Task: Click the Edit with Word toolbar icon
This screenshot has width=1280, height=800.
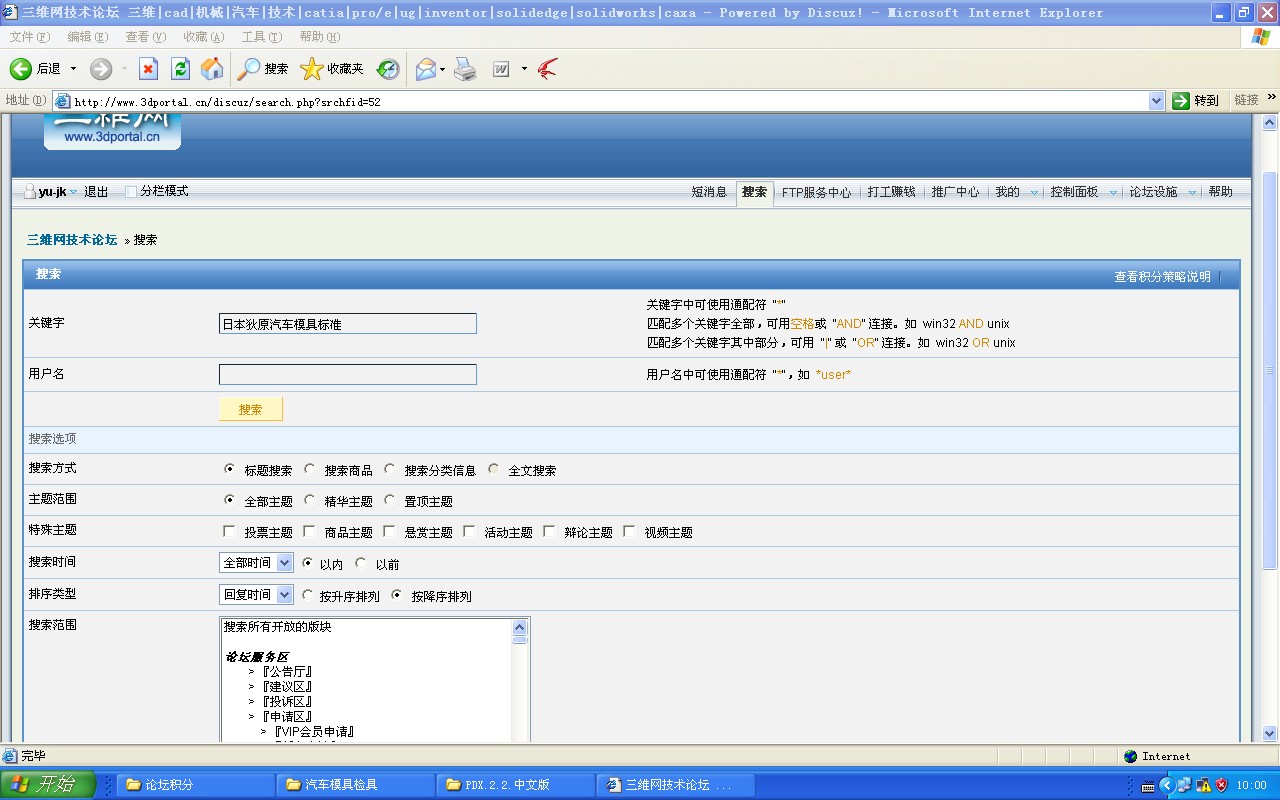Action: [501, 69]
